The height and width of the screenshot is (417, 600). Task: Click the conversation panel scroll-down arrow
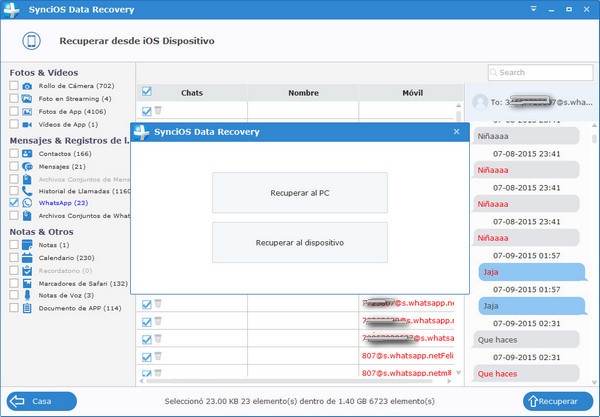point(594,382)
